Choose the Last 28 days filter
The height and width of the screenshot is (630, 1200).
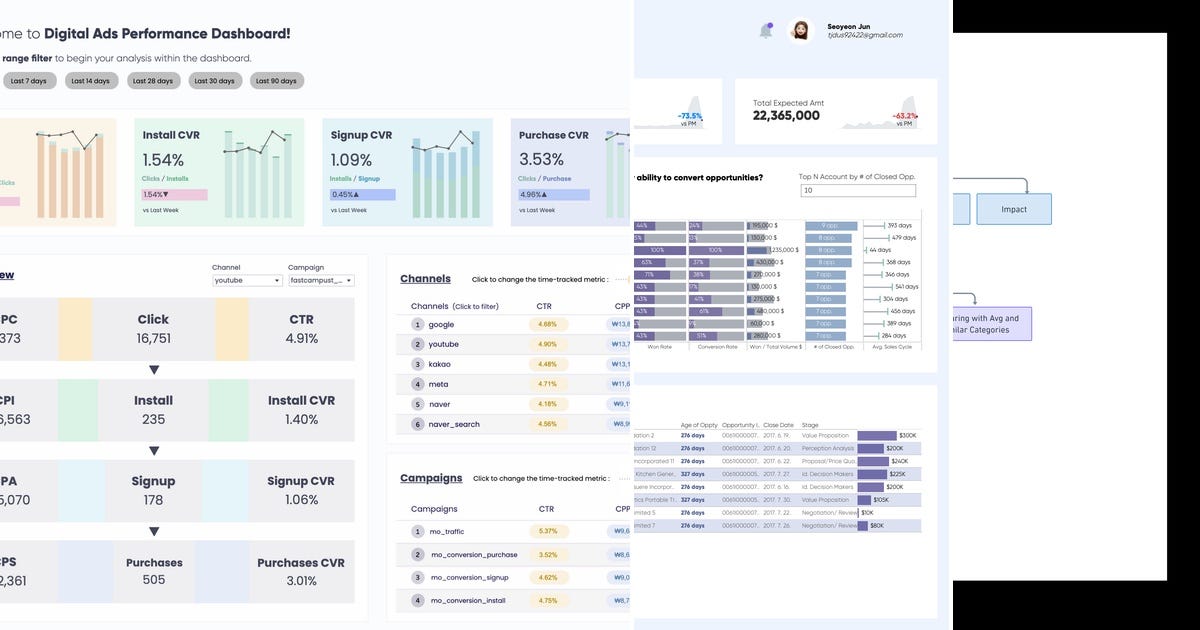(x=152, y=81)
